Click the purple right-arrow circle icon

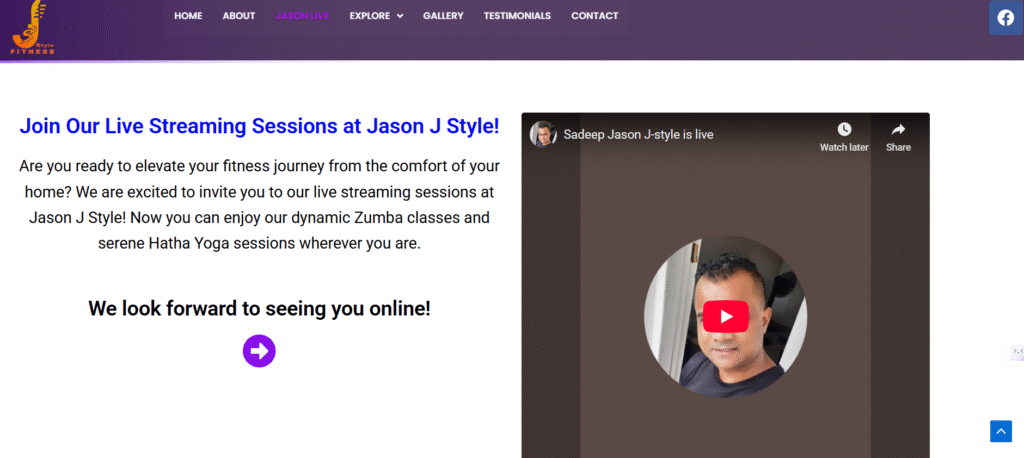pos(259,350)
